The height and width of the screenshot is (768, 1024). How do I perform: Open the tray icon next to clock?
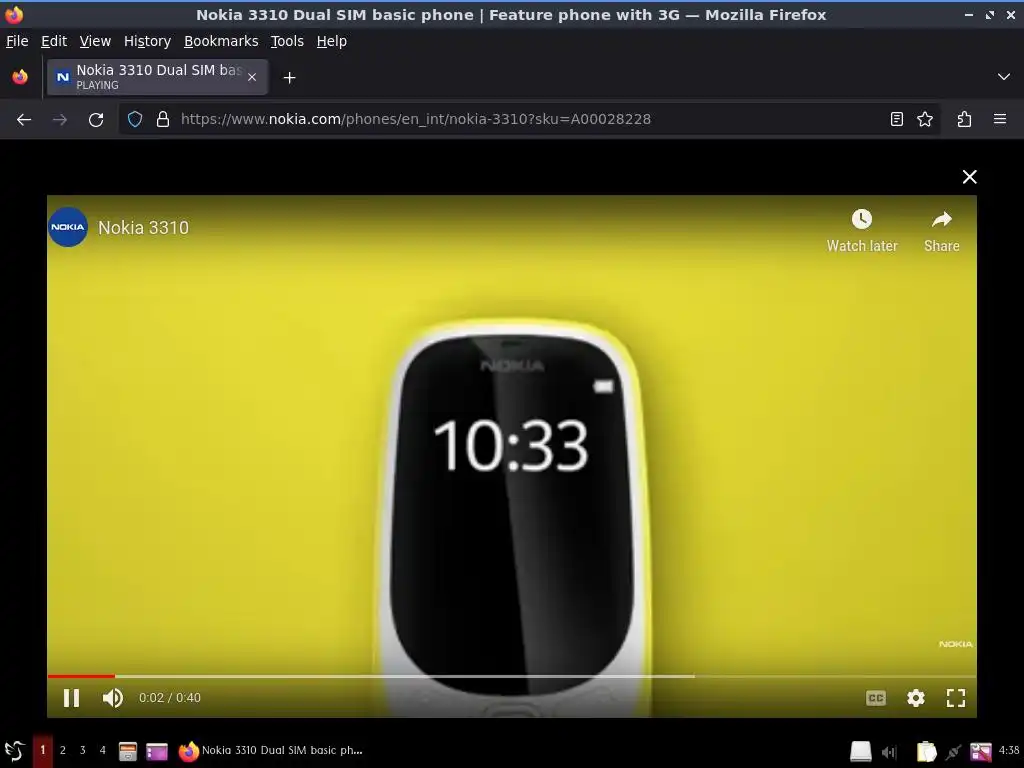980,752
